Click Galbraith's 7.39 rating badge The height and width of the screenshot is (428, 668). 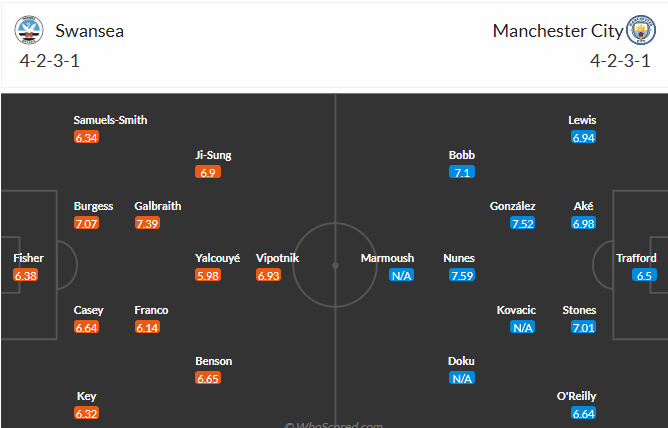(149, 223)
